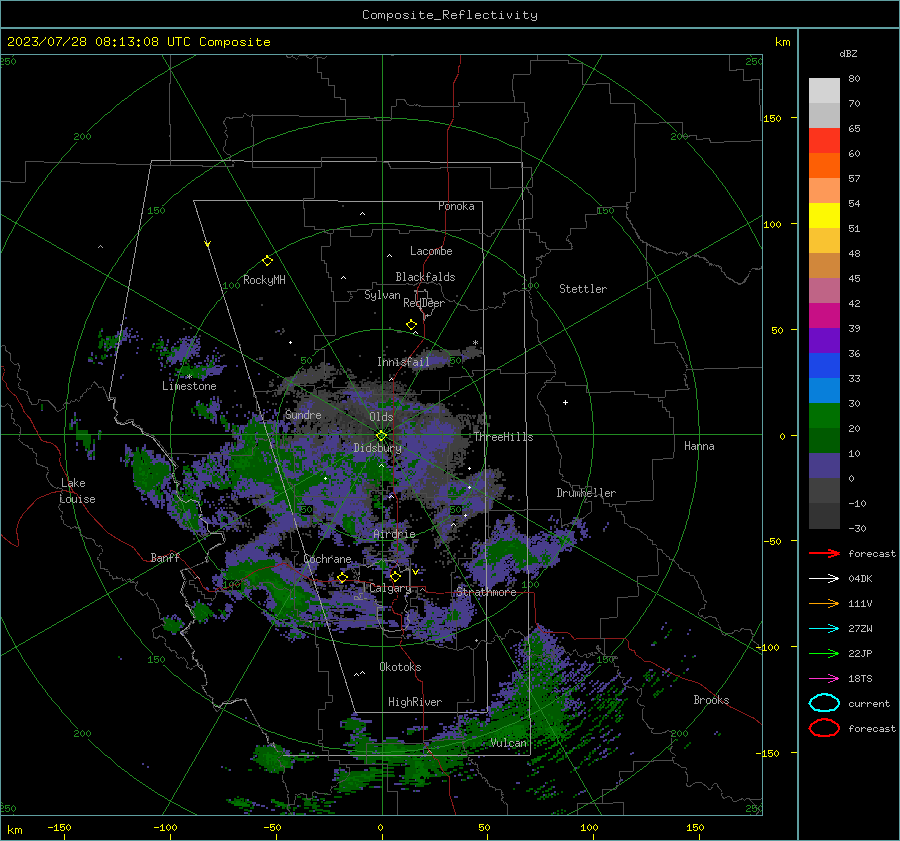Click the RedDeer city label
Image resolution: width=900 pixels, height=841 pixels.
pyautogui.click(x=424, y=303)
